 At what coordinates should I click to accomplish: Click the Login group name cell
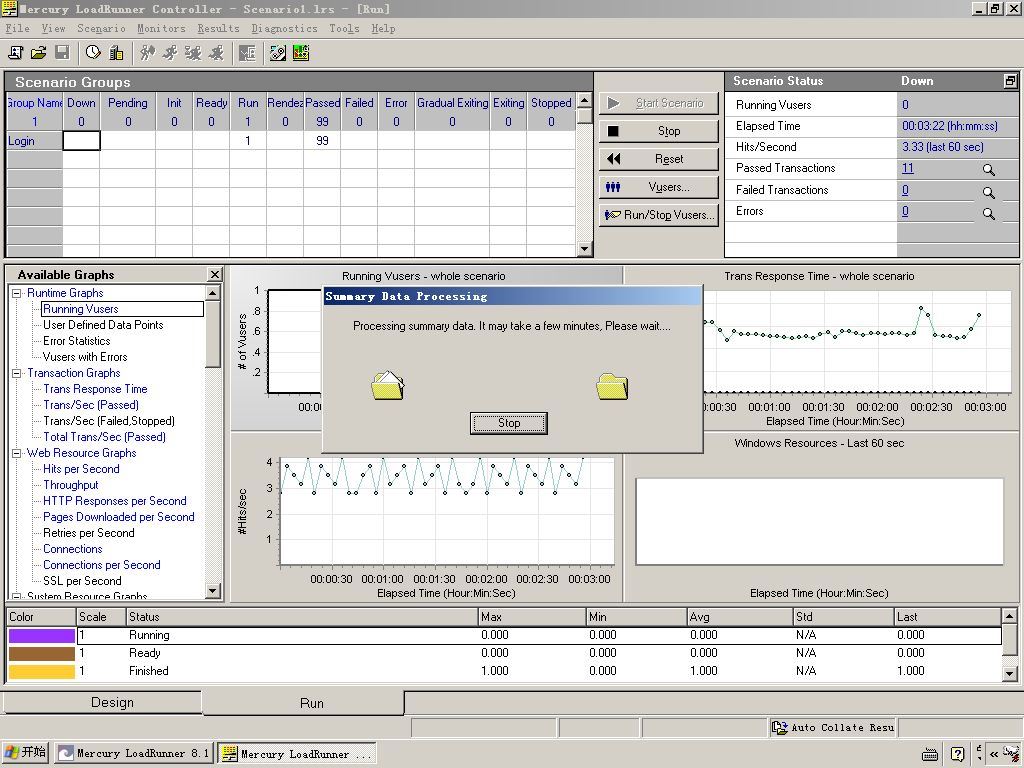coord(34,141)
